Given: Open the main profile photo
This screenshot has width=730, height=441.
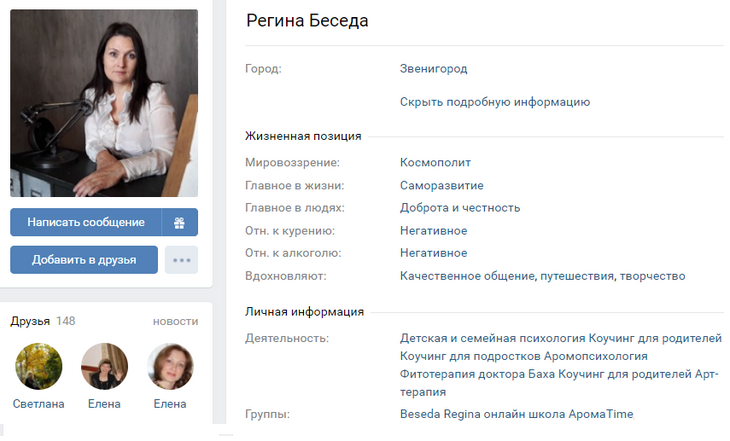Looking at the screenshot, I should click(104, 103).
